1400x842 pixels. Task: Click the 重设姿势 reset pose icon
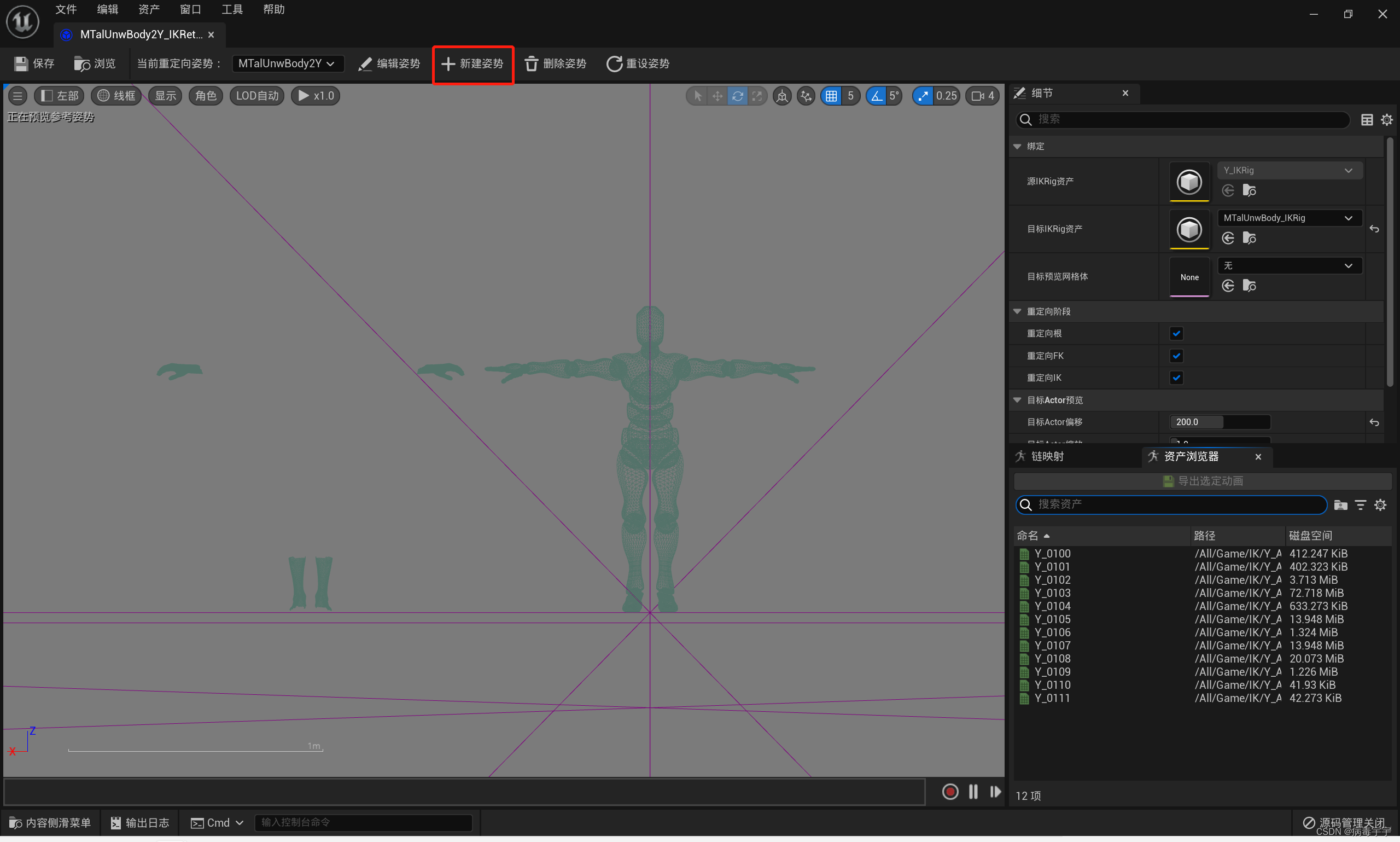614,63
